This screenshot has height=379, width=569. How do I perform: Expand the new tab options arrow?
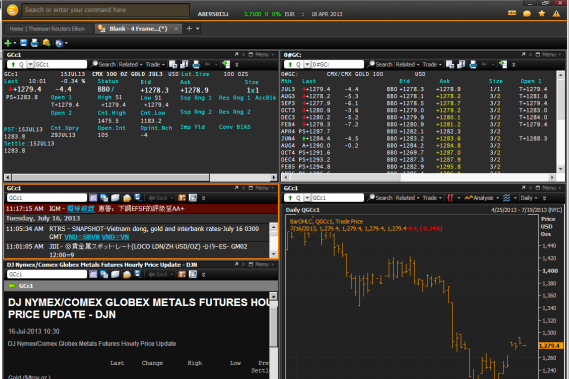click(198, 29)
